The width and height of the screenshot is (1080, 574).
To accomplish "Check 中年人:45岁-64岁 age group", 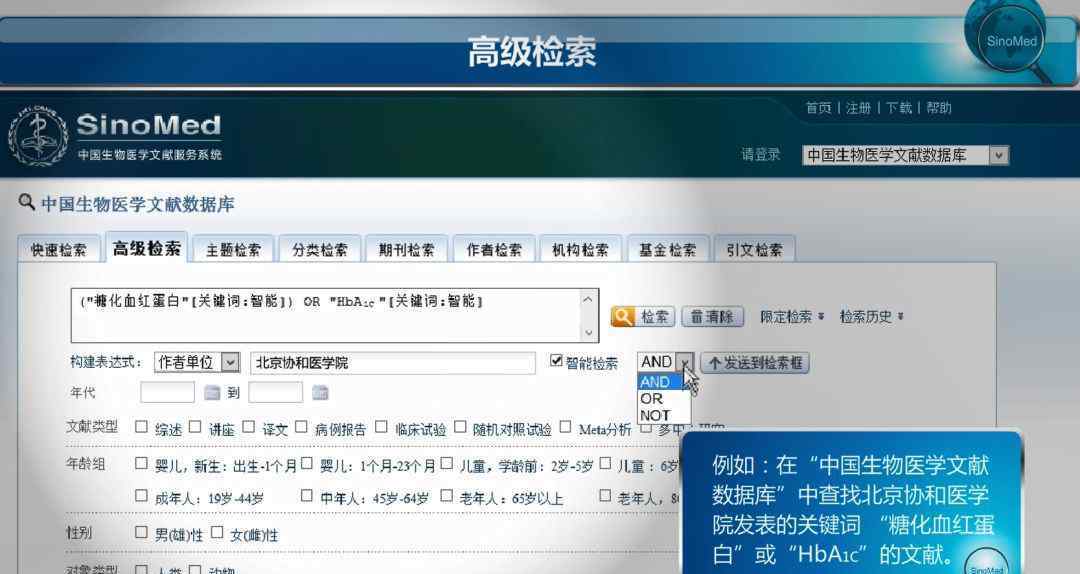I will point(307,495).
